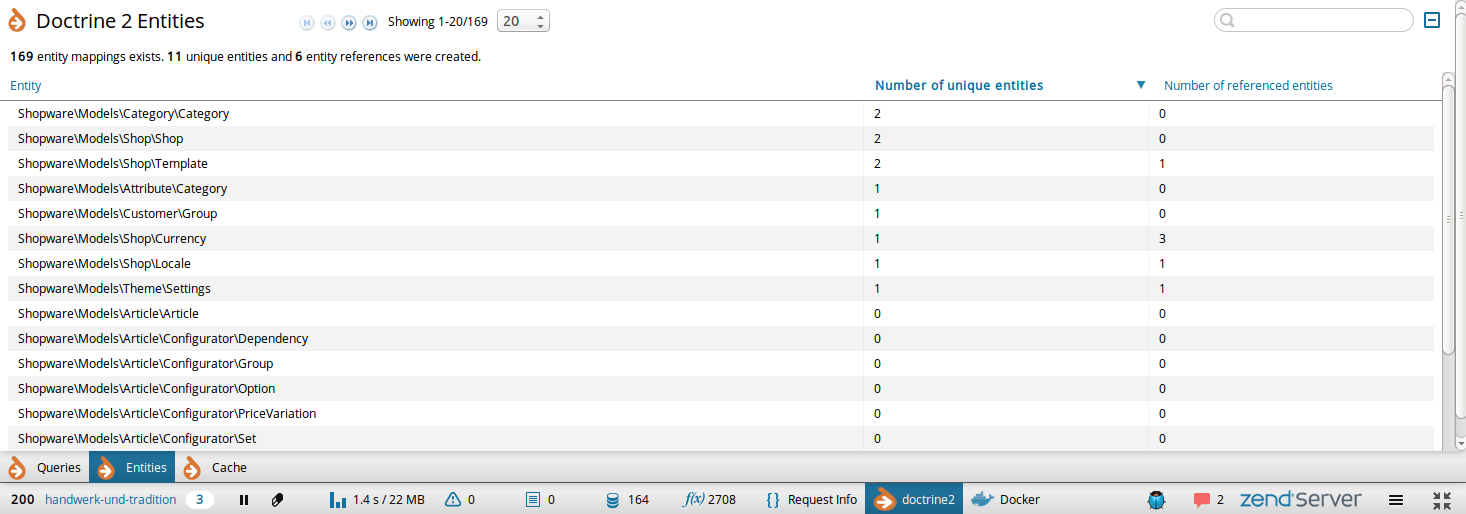Click the Zend Server logo
1466x514 pixels.
click(1301, 499)
